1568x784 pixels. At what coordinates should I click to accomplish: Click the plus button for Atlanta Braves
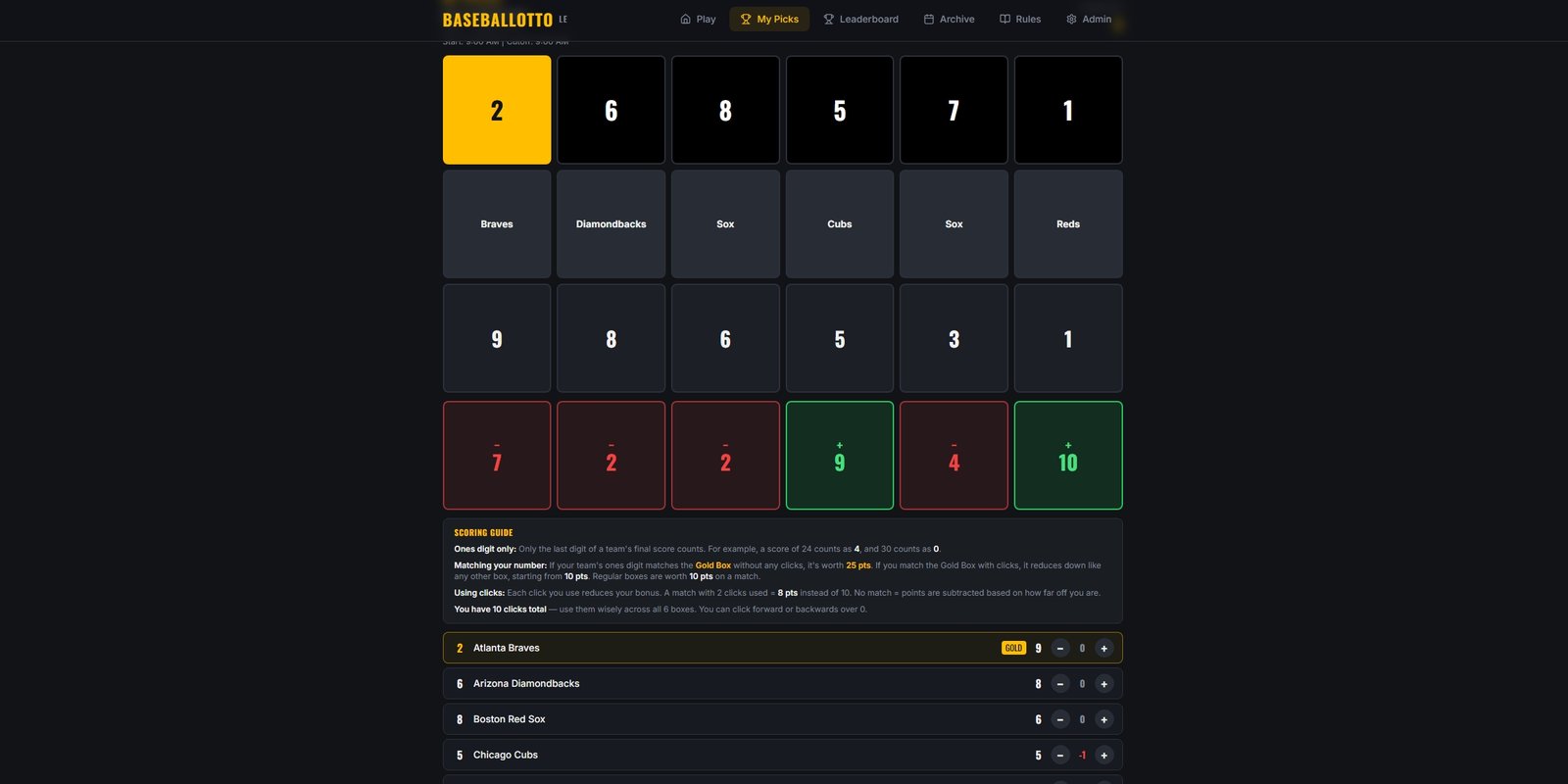point(1103,648)
